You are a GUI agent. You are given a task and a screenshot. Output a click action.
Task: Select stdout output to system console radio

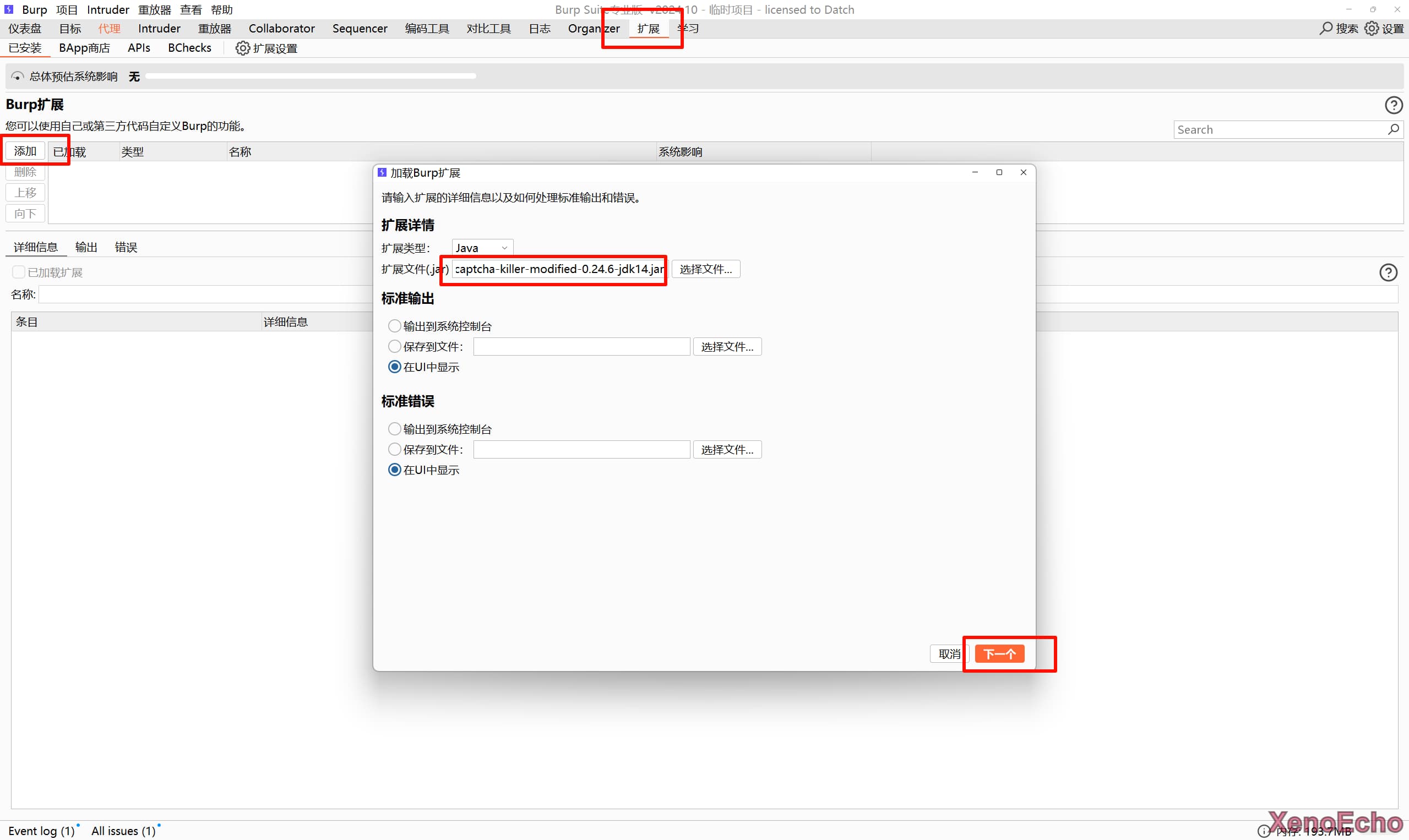(x=395, y=326)
